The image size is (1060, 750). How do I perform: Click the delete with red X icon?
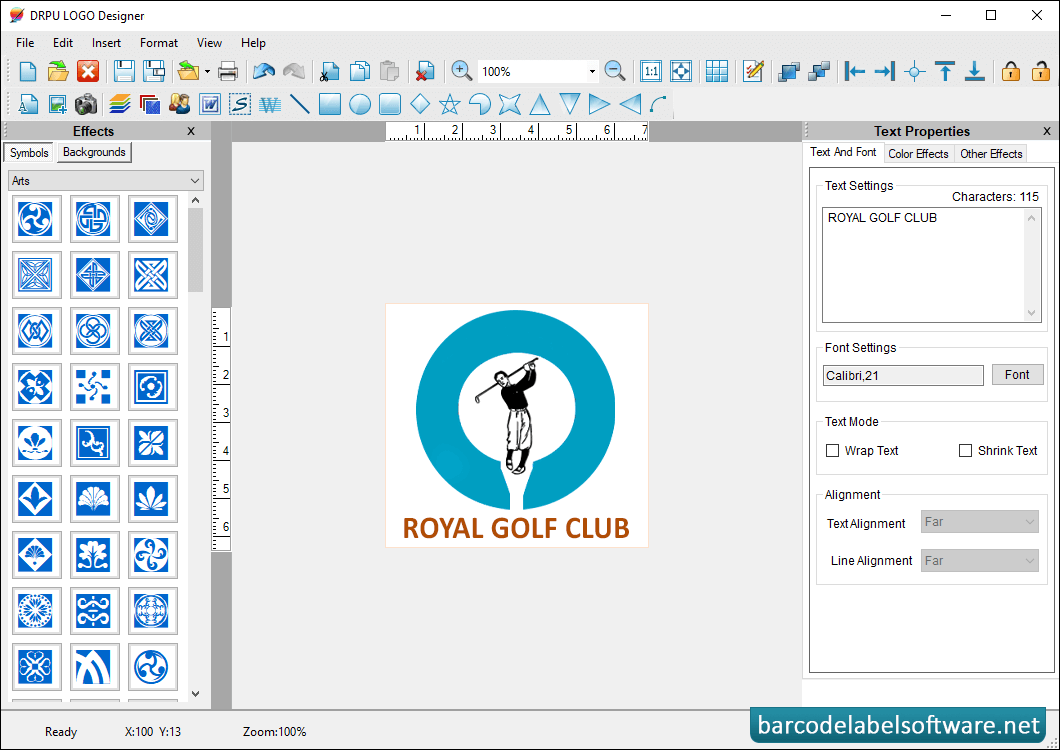pyautogui.click(x=425, y=71)
